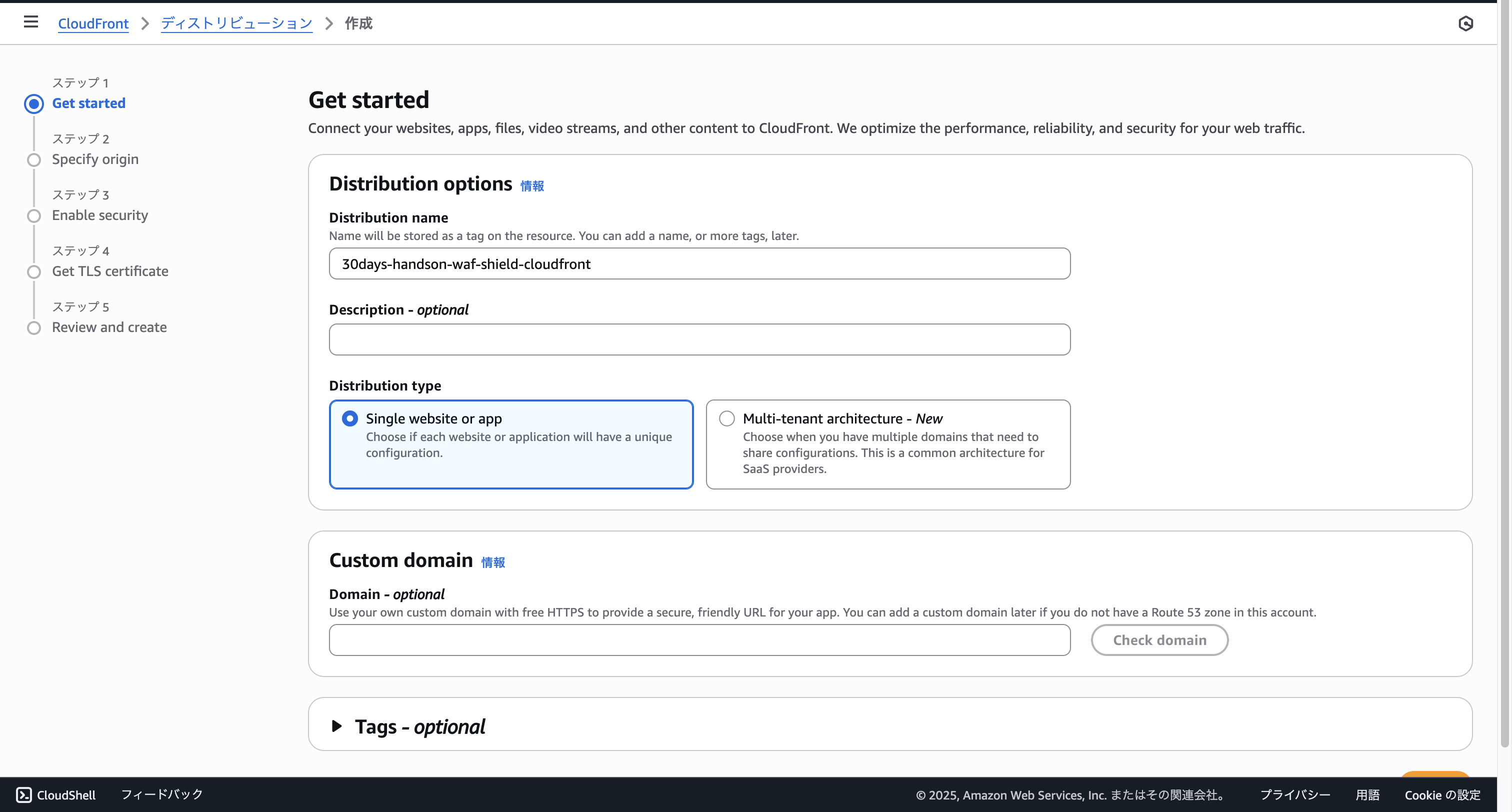Open ディストリビューション breadcrumb link
Screen dimensions: 1512x812
pos(236,23)
